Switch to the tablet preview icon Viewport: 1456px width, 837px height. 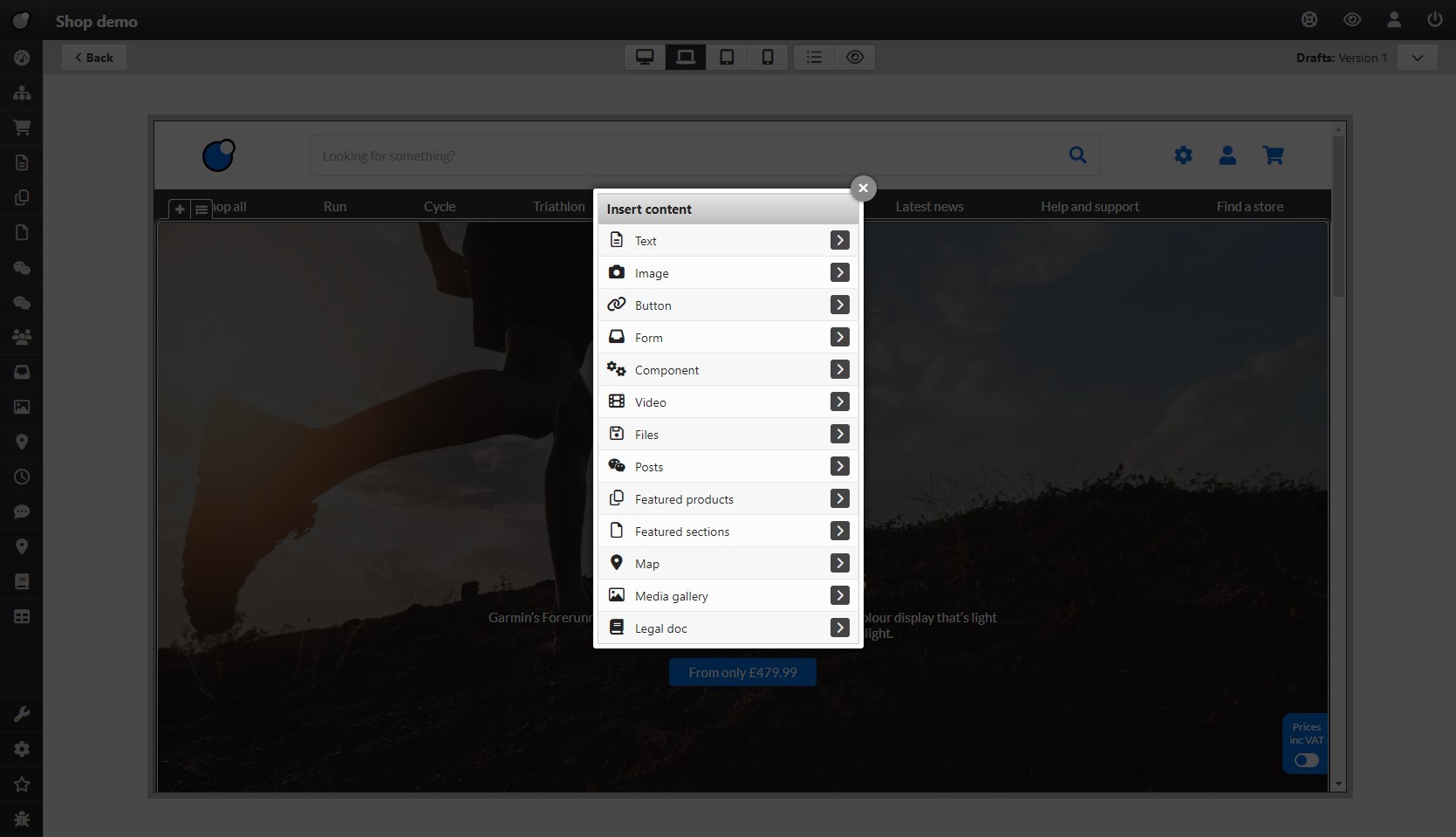727,58
